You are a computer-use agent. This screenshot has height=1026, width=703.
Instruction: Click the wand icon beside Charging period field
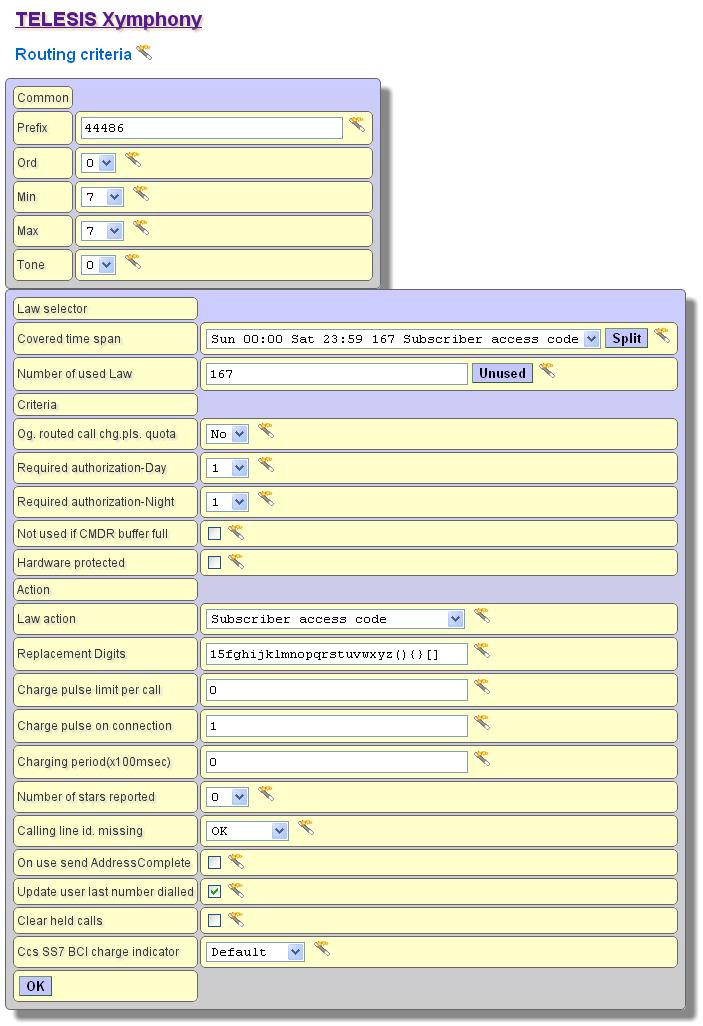coord(482,759)
